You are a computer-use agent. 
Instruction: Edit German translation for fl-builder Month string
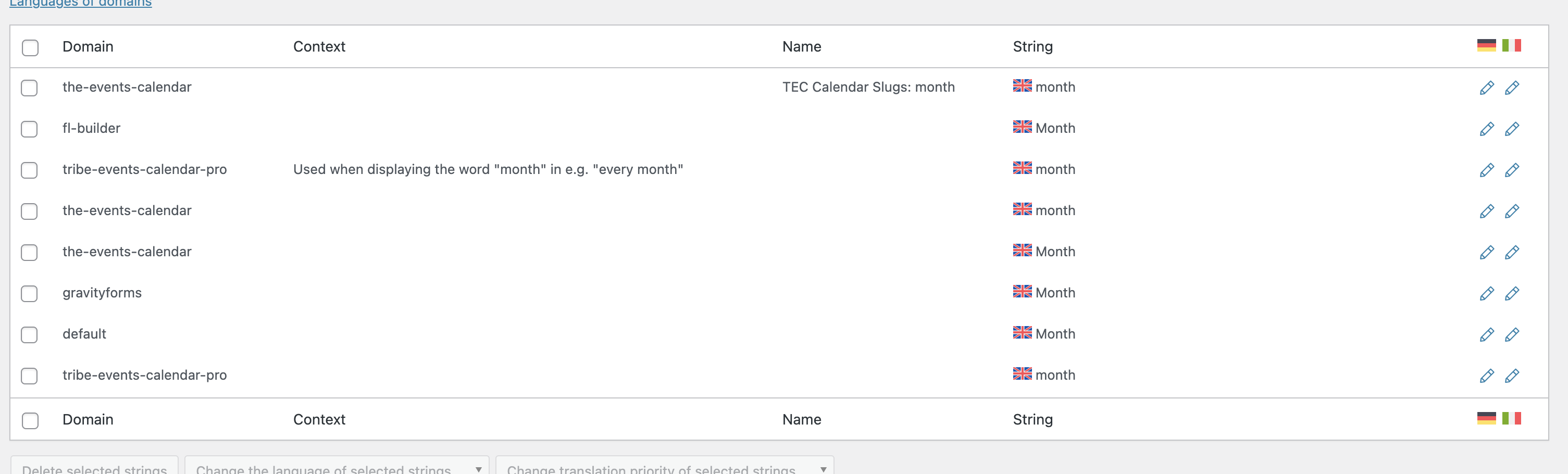pos(1486,129)
